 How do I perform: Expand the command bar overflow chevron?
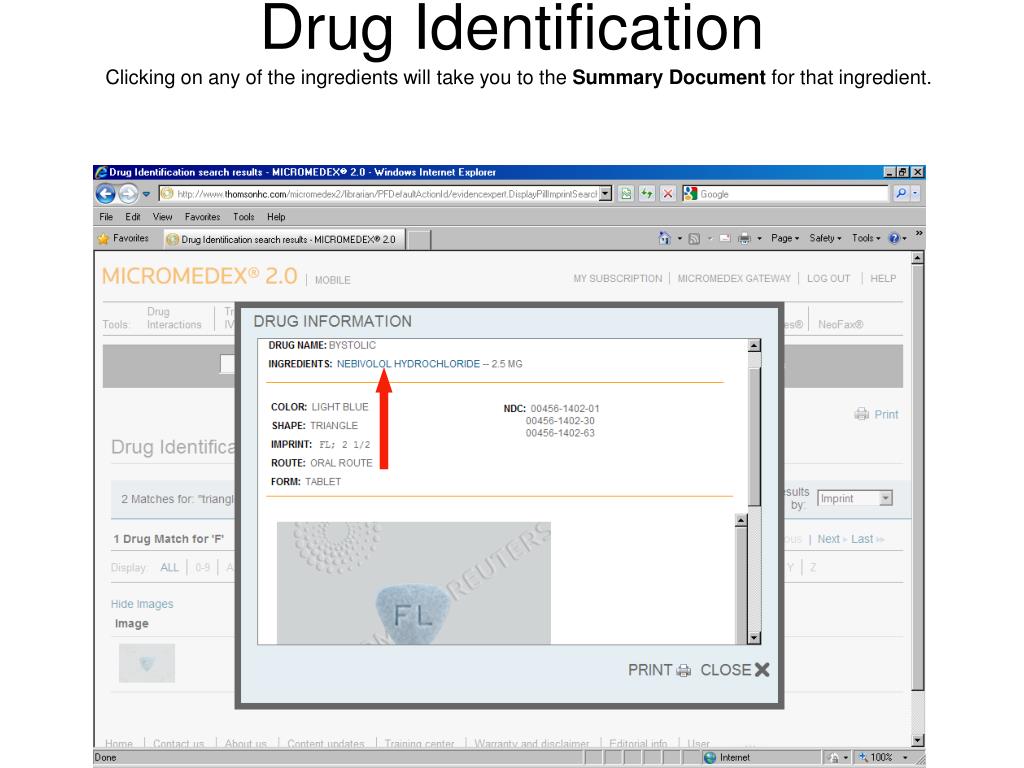[919, 233]
